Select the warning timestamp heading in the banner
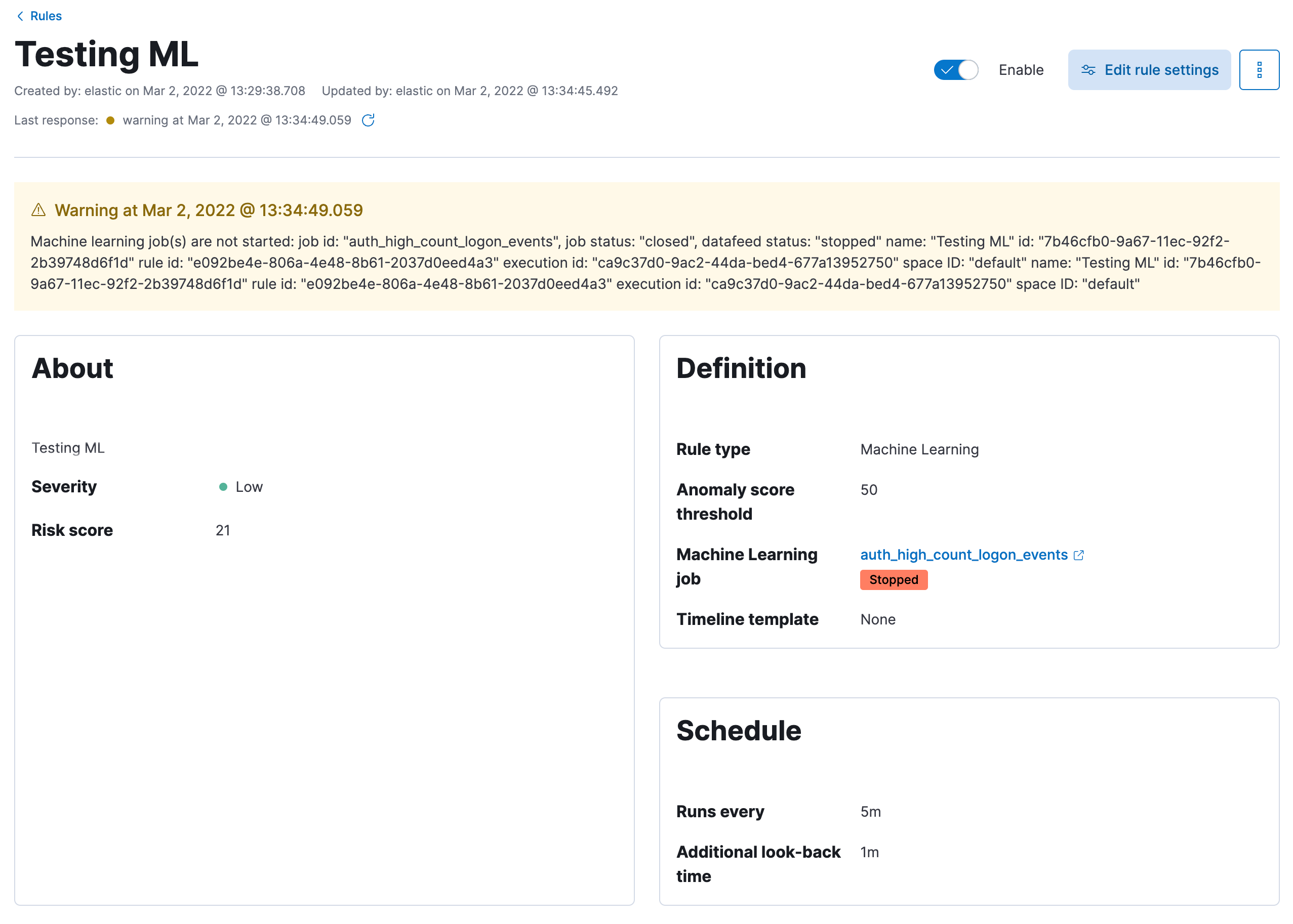This screenshot has height=924, width=1293. [208, 209]
